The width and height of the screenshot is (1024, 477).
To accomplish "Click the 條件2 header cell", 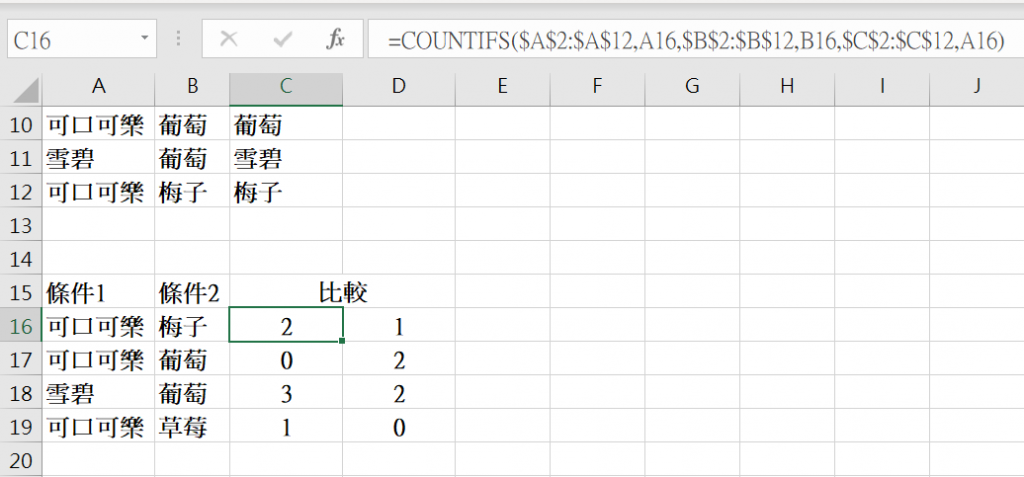I will pos(192,292).
